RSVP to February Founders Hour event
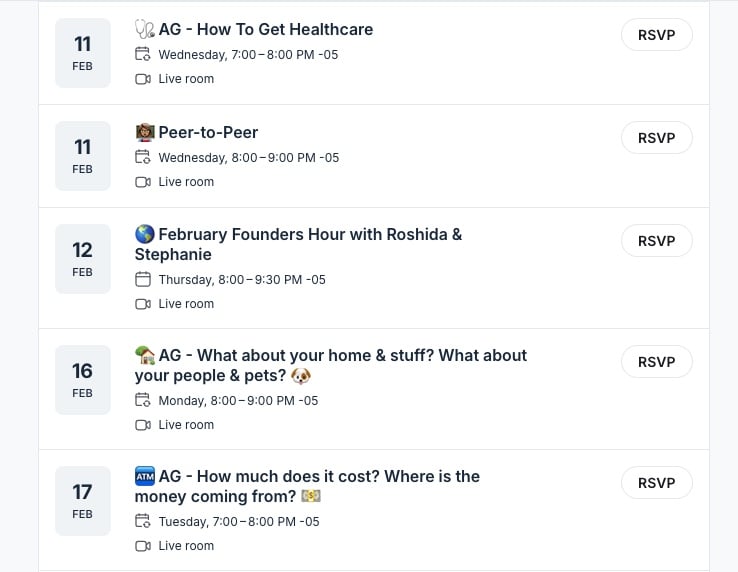The image size is (738, 572). click(656, 241)
